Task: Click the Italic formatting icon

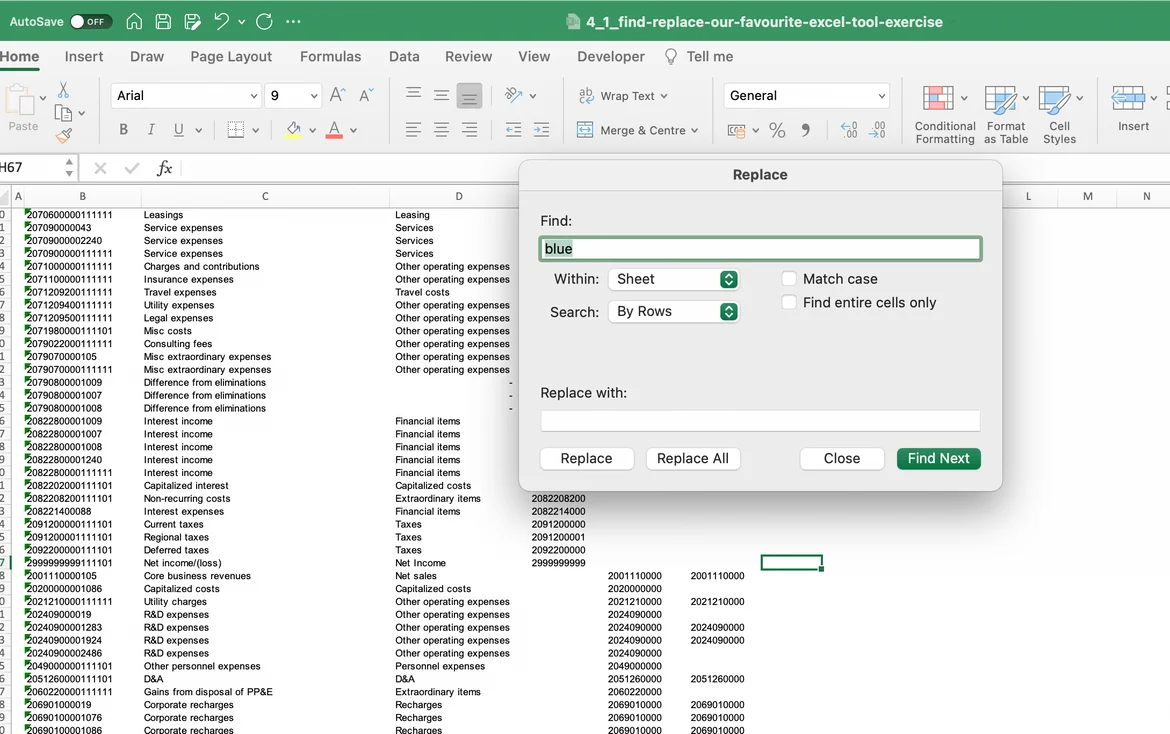Action: (151, 130)
